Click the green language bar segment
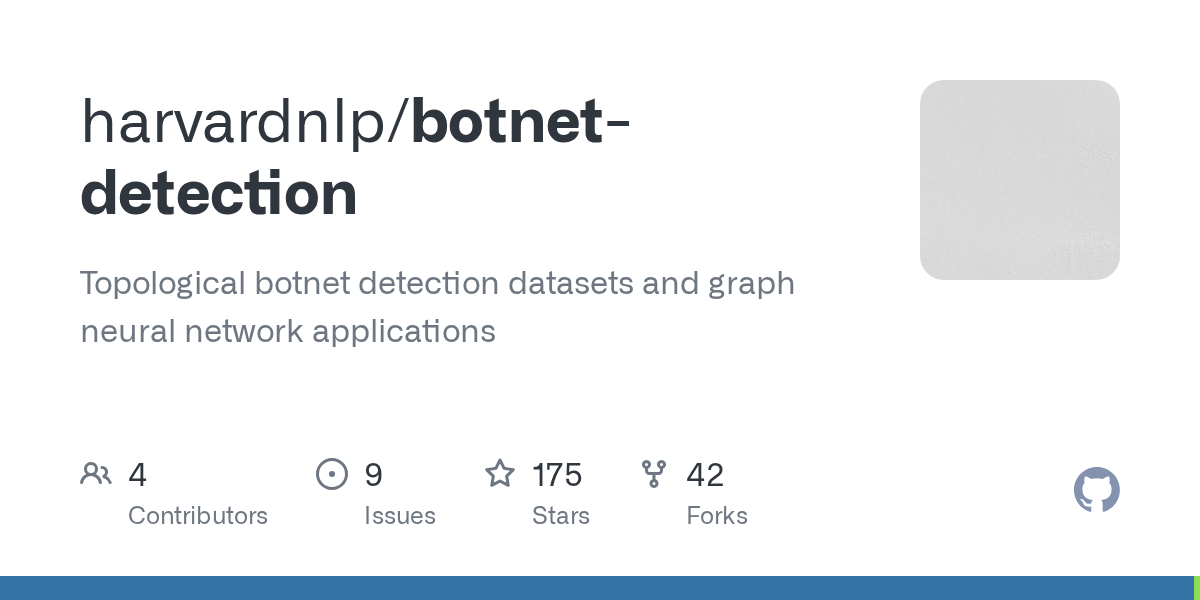1200x600 pixels. [1197, 588]
